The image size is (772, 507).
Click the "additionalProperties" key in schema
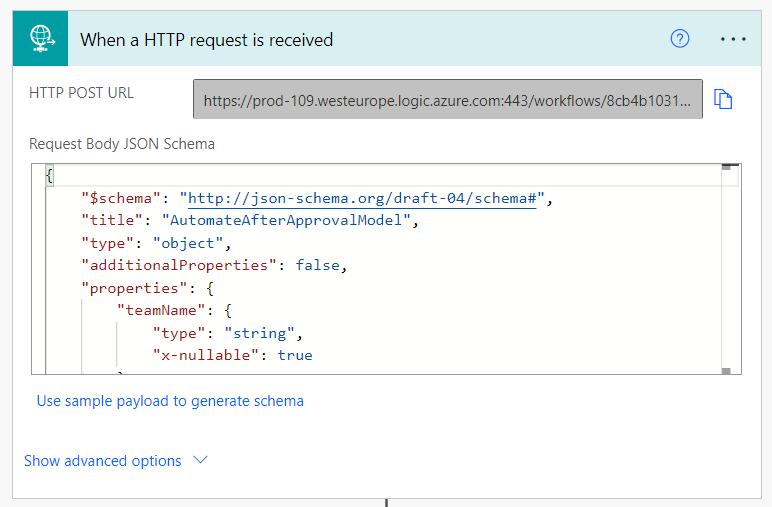(x=179, y=265)
